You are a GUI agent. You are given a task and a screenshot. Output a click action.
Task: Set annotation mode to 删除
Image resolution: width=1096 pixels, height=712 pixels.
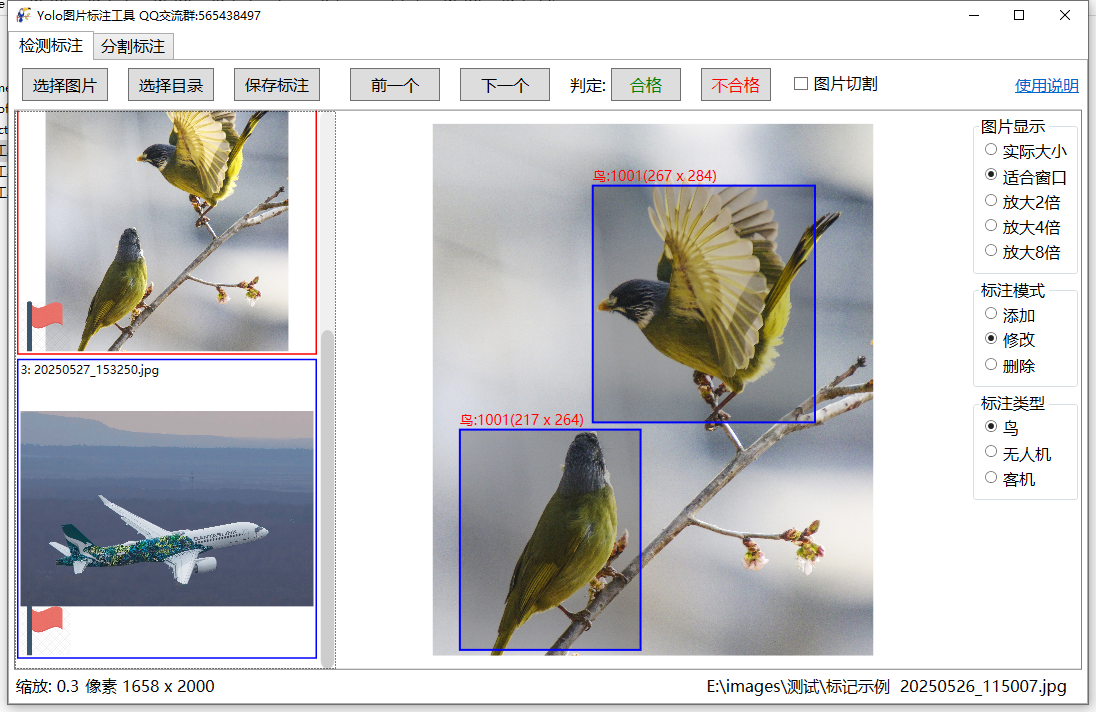pos(990,364)
